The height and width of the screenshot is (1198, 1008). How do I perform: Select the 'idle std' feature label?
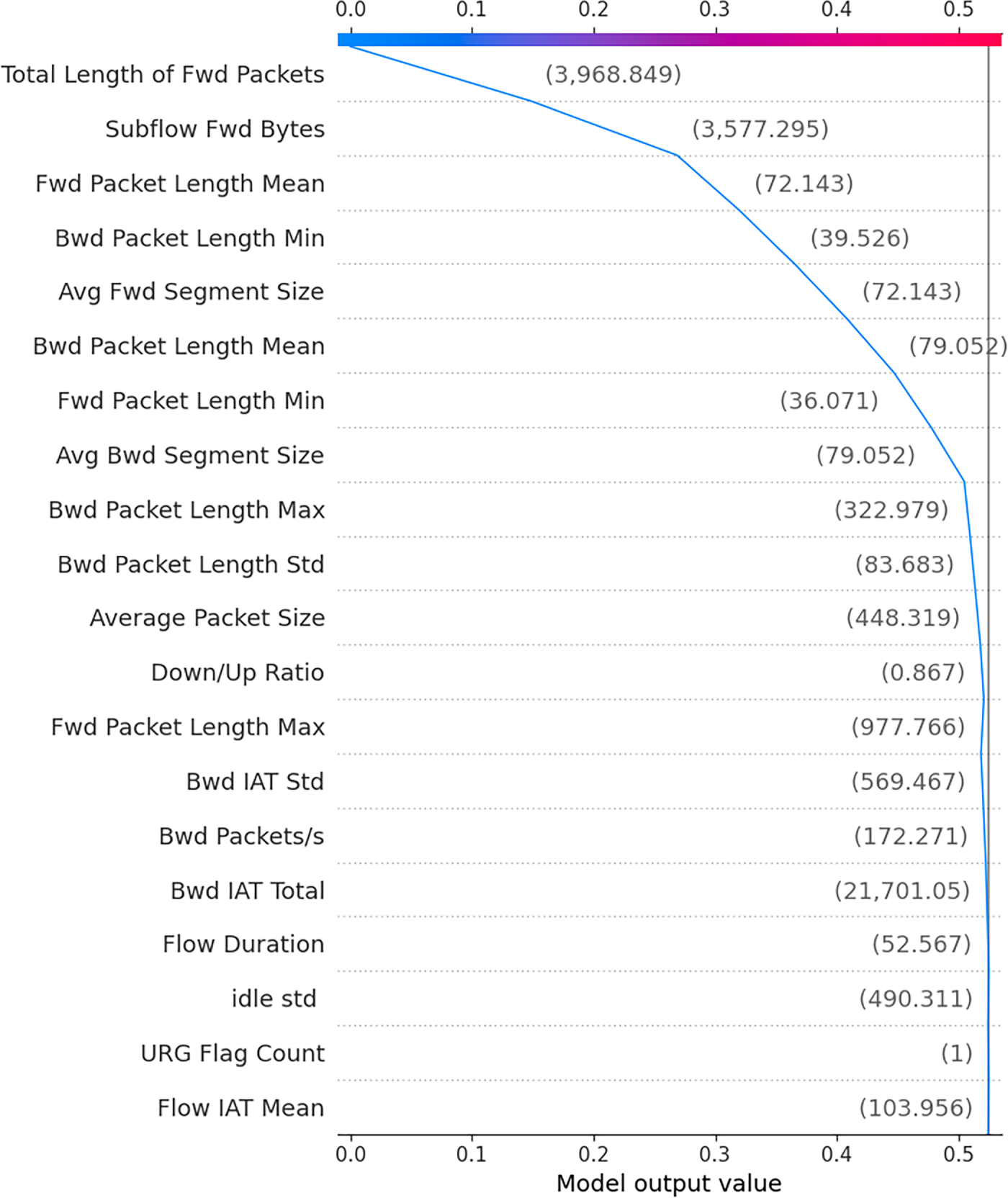point(274,999)
